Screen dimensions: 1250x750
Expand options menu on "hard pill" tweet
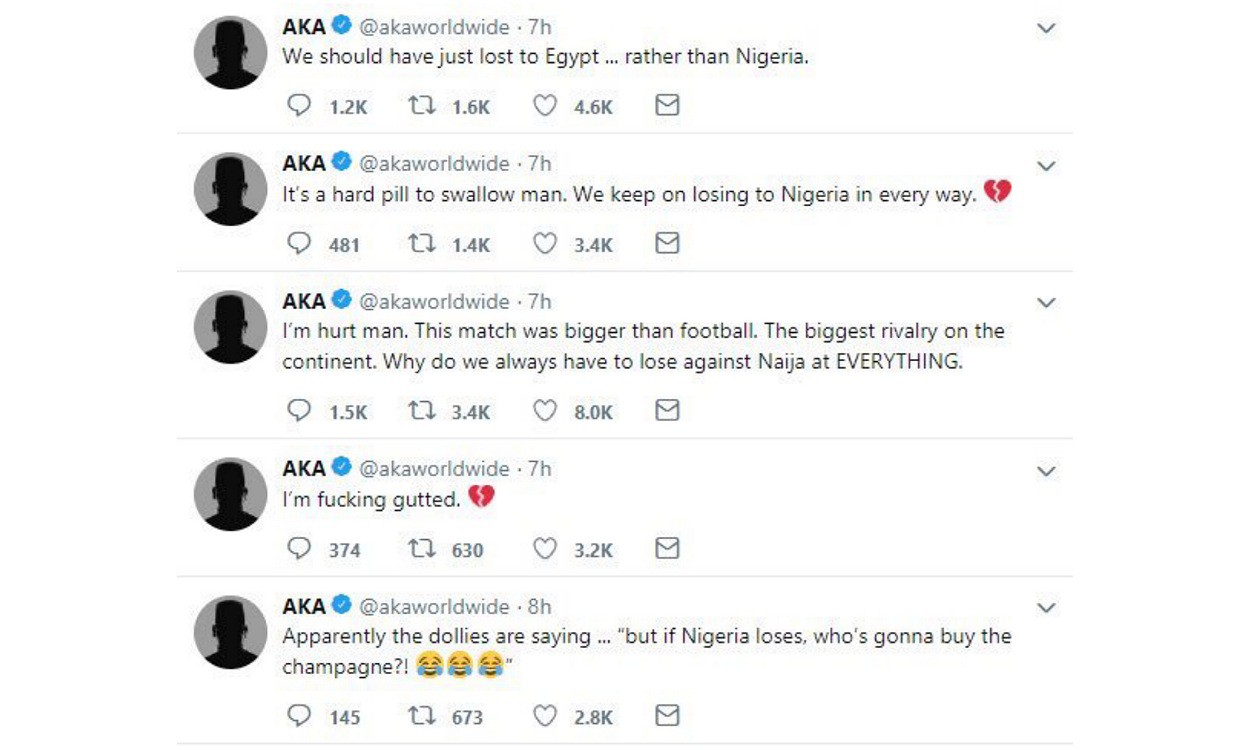point(1046,166)
